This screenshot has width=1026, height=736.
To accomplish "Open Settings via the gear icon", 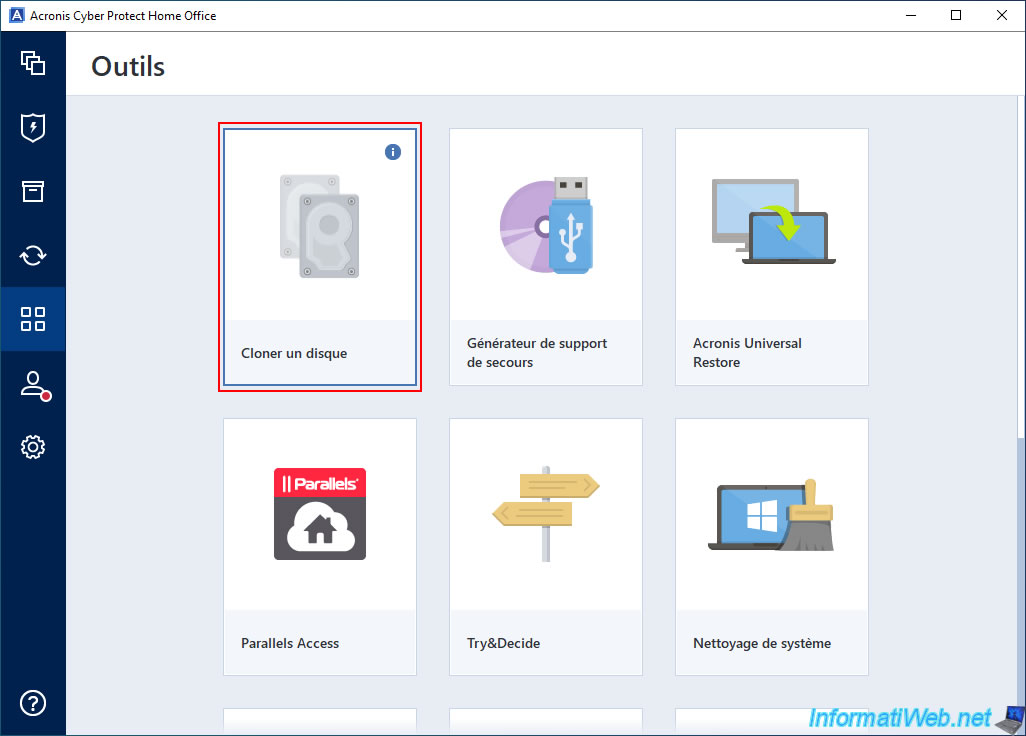I will pyautogui.click(x=33, y=447).
